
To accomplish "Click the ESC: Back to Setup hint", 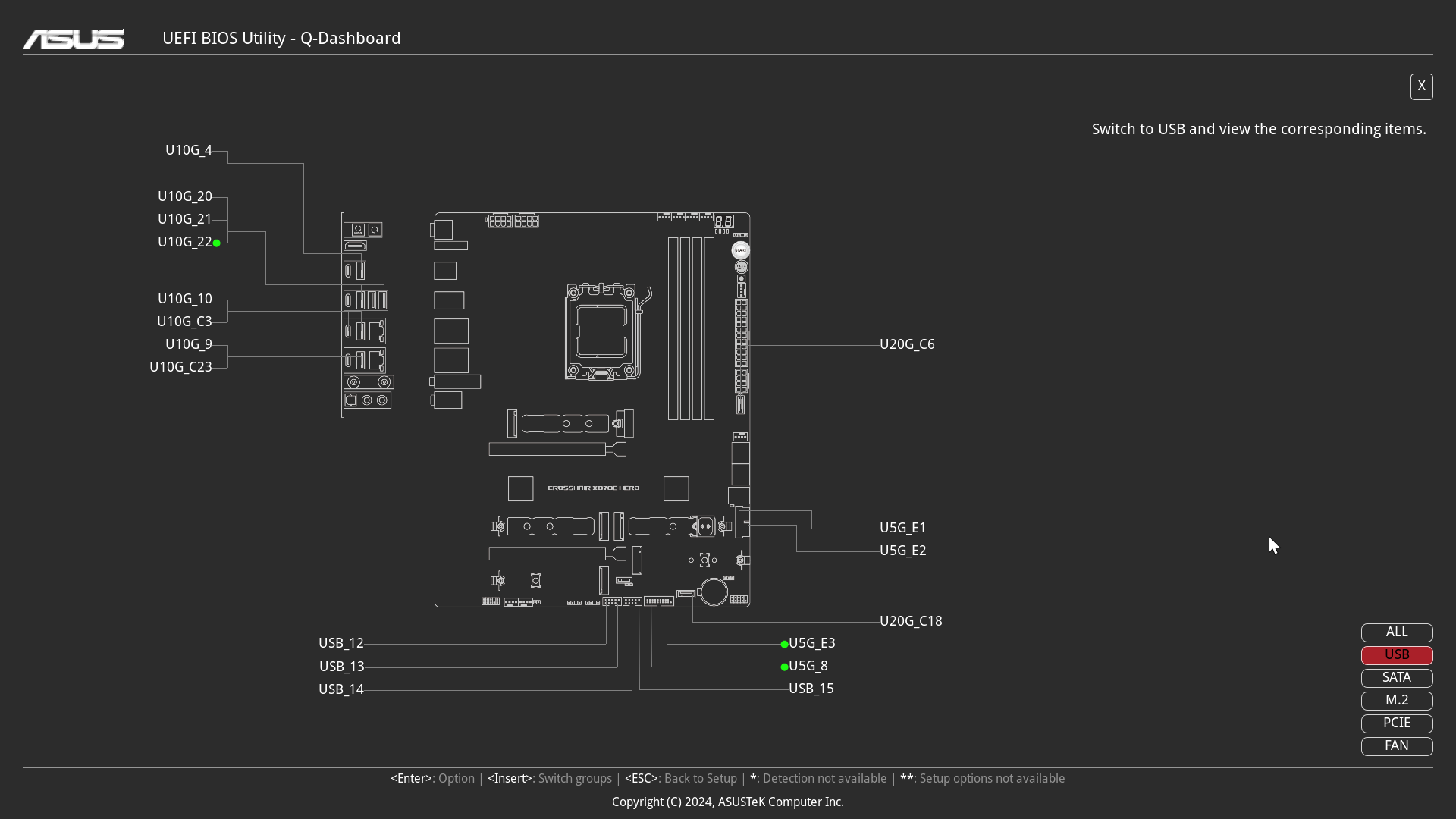I will click(681, 779).
